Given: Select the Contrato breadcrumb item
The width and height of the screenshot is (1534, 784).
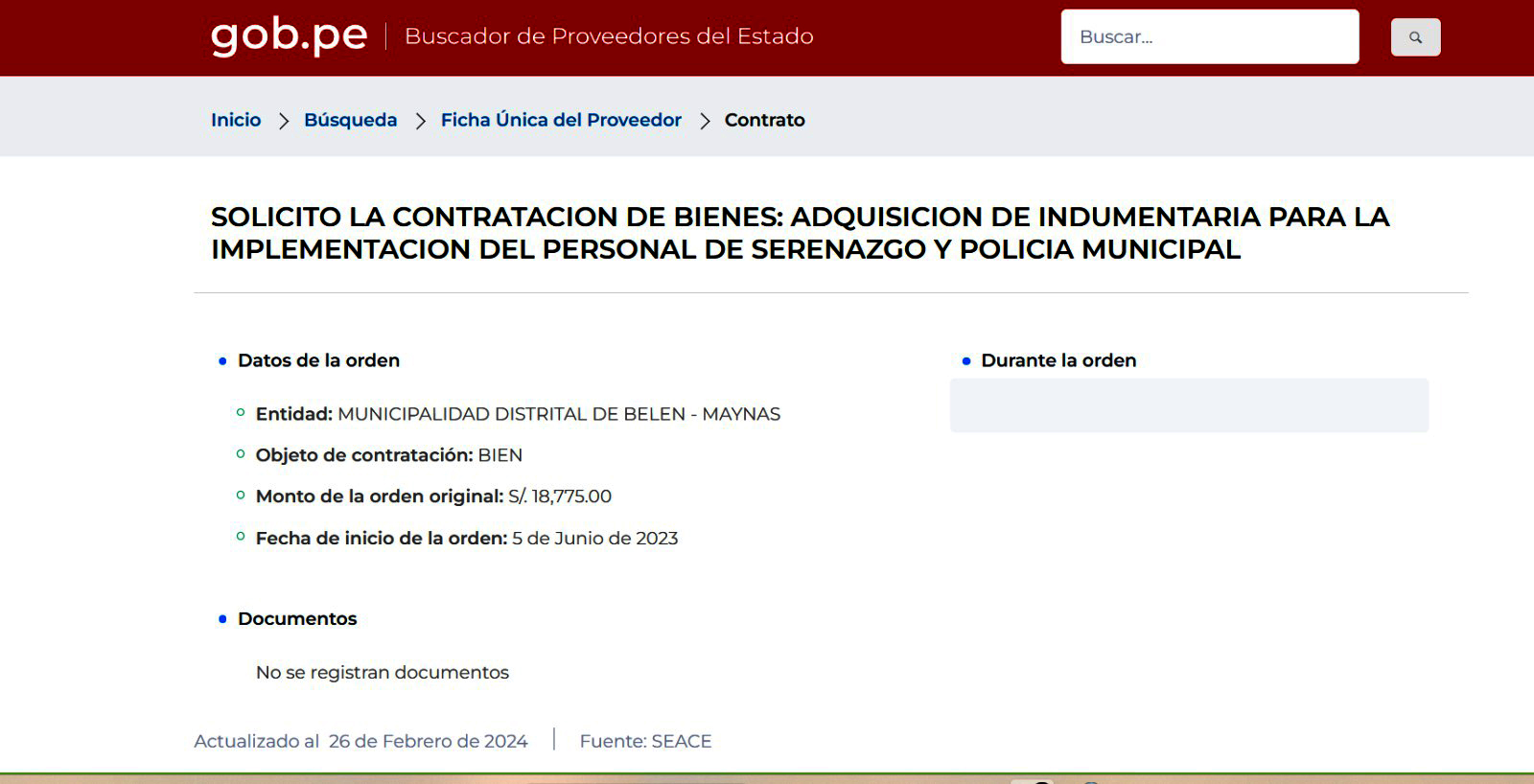Looking at the screenshot, I should pyautogui.click(x=764, y=120).
